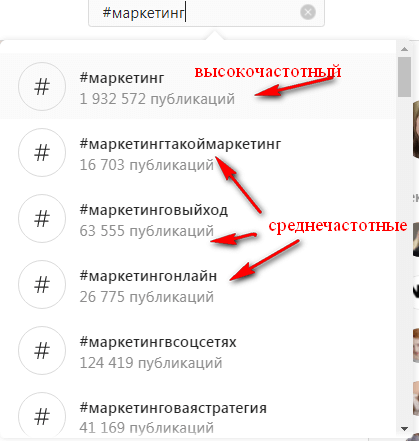Click the dropdown scrollbar thumb
This screenshot has height=441, width=419.
(x=404, y=77)
